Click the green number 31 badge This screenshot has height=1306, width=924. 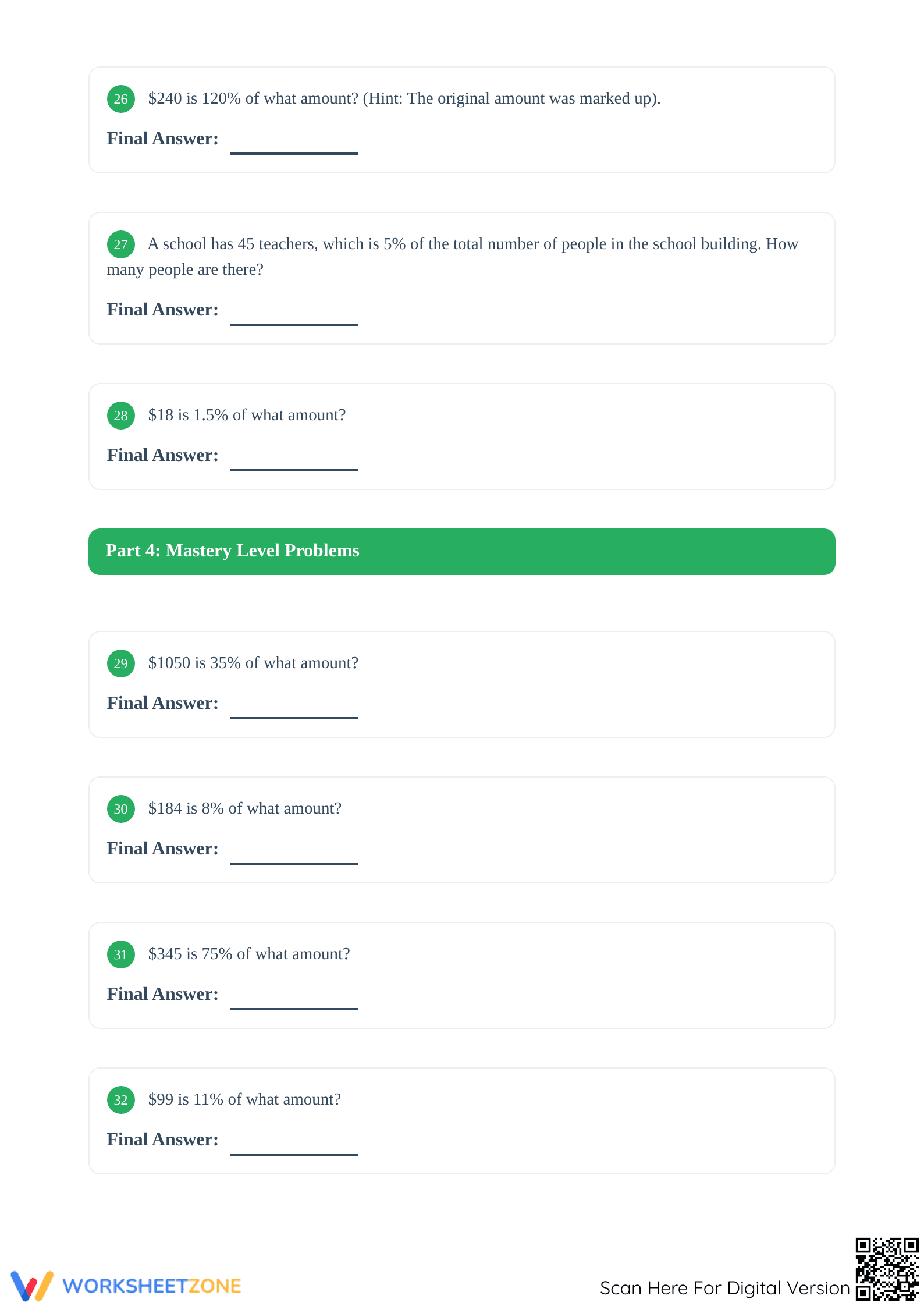(x=120, y=954)
